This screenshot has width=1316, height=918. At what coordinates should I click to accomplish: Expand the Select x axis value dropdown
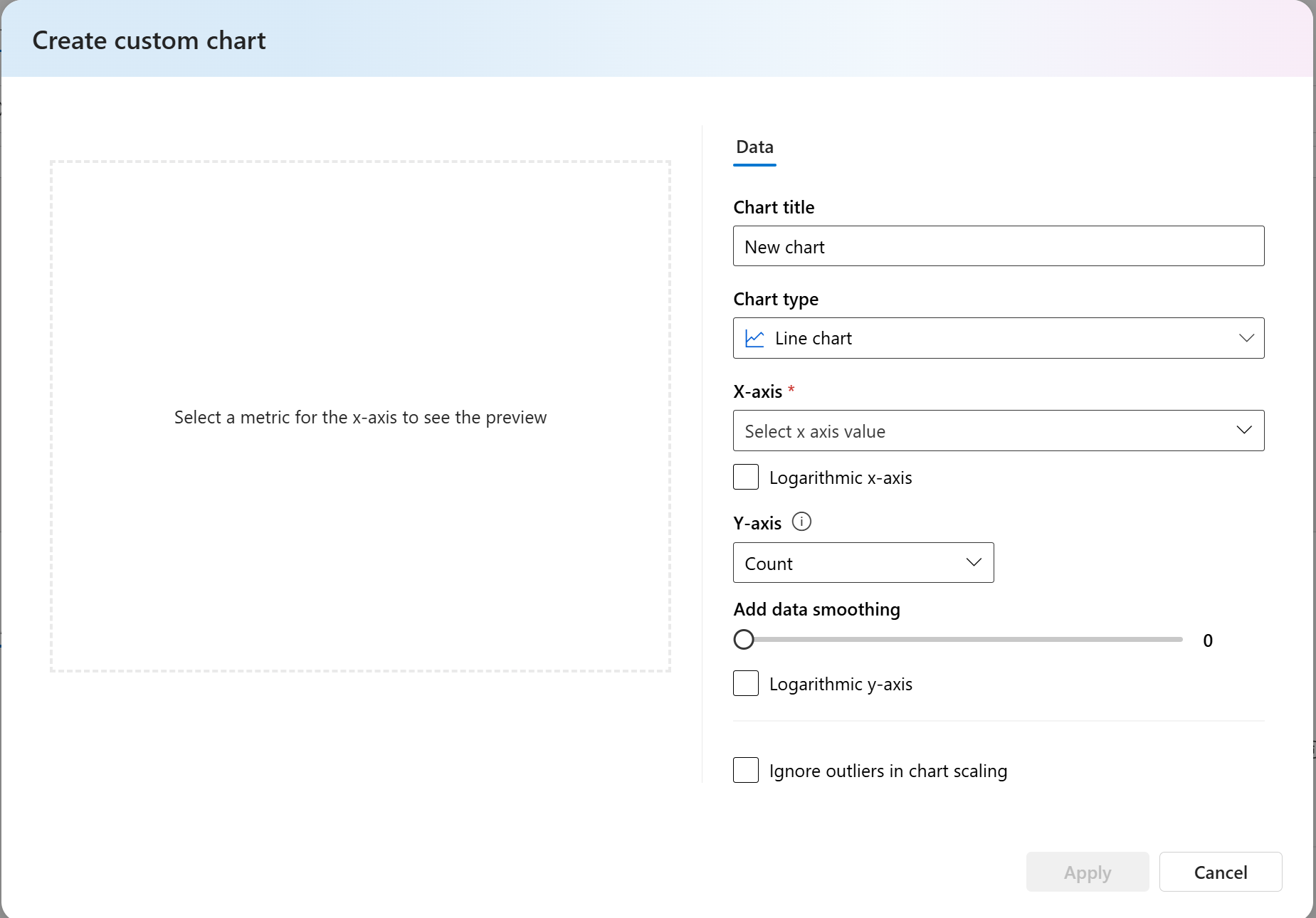(998, 431)
